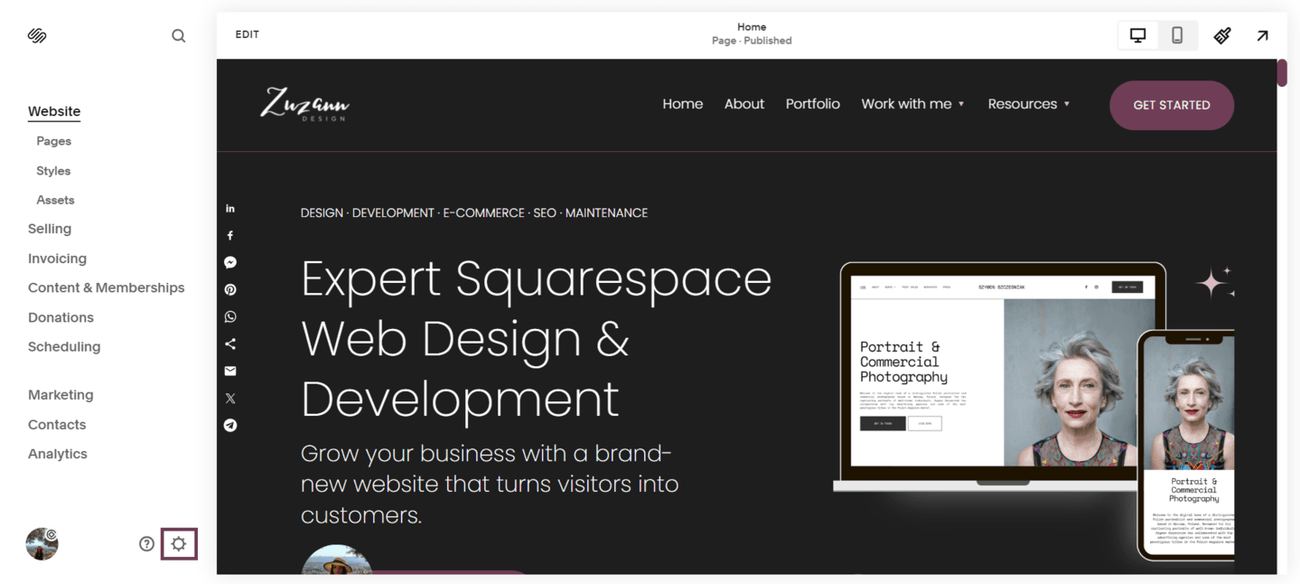Open the Marketing section
The height and width of the screenshot is (584, 1300).
[60, 395]
